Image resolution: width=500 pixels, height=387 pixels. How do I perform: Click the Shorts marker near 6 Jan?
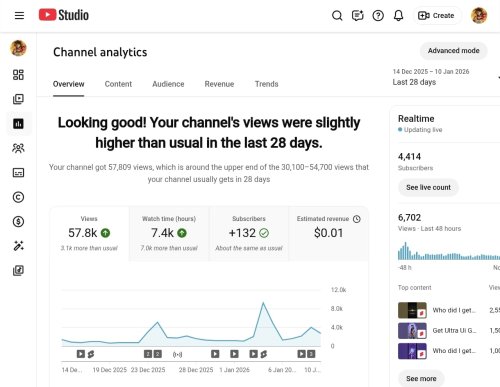(x=264, y=354)
